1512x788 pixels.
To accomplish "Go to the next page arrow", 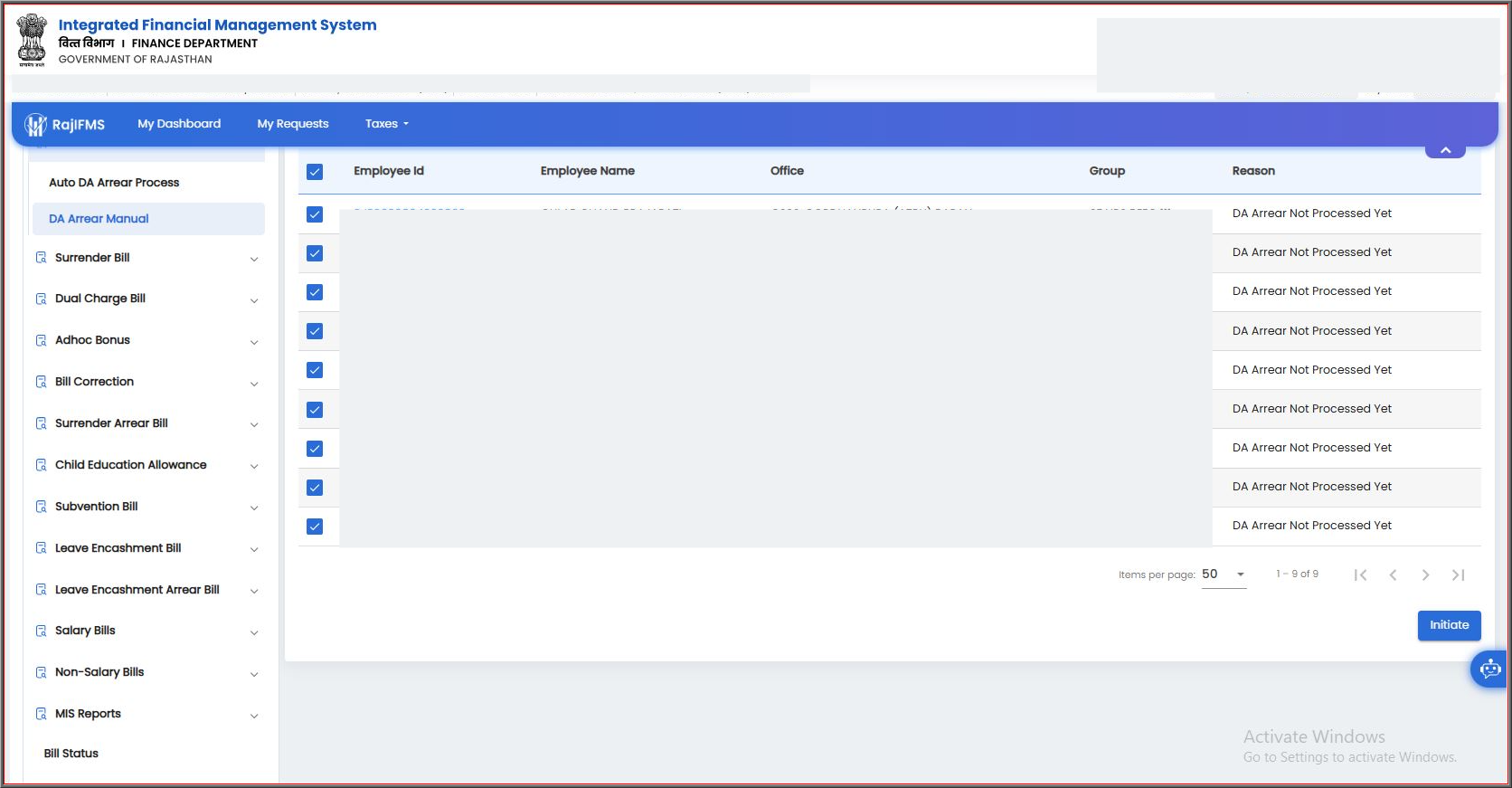I will [1425, 574].
